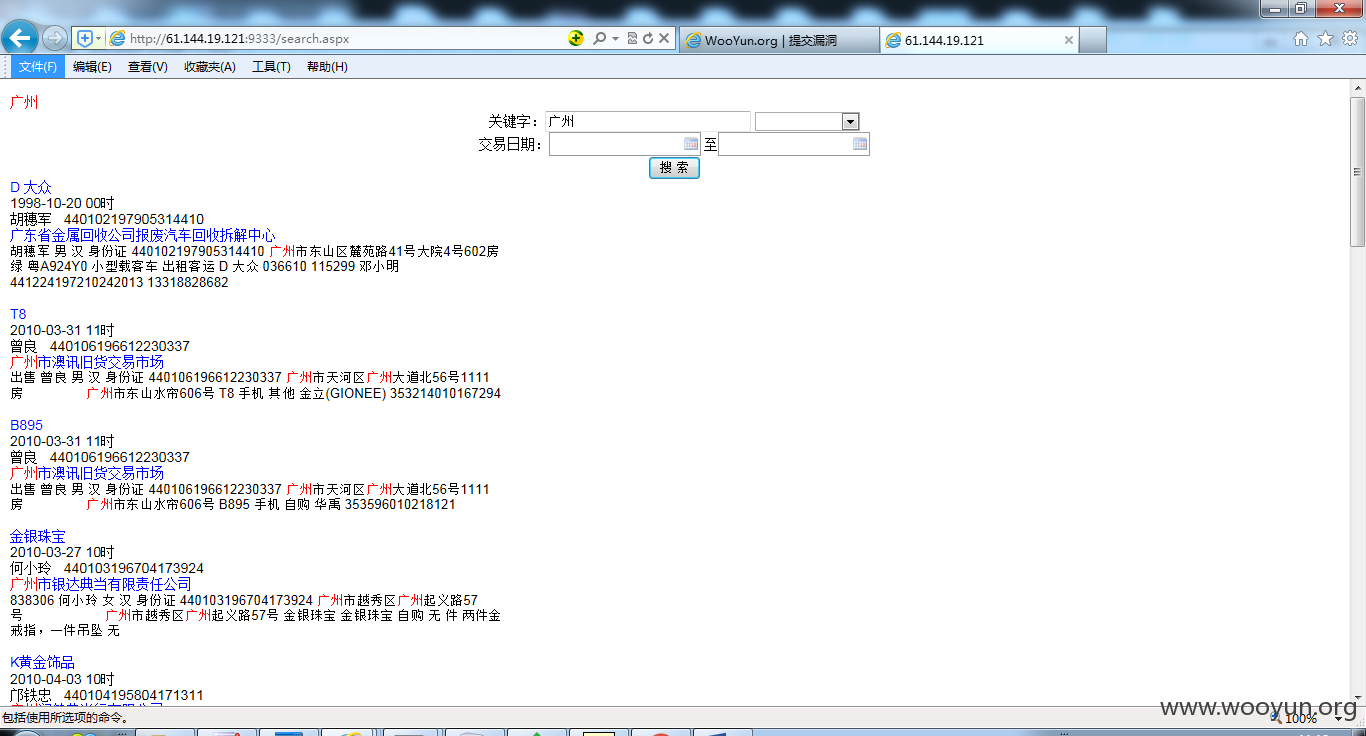Open the Favorites star icon
Screen dimensions: 1366x736
(x=1325, y=39)
